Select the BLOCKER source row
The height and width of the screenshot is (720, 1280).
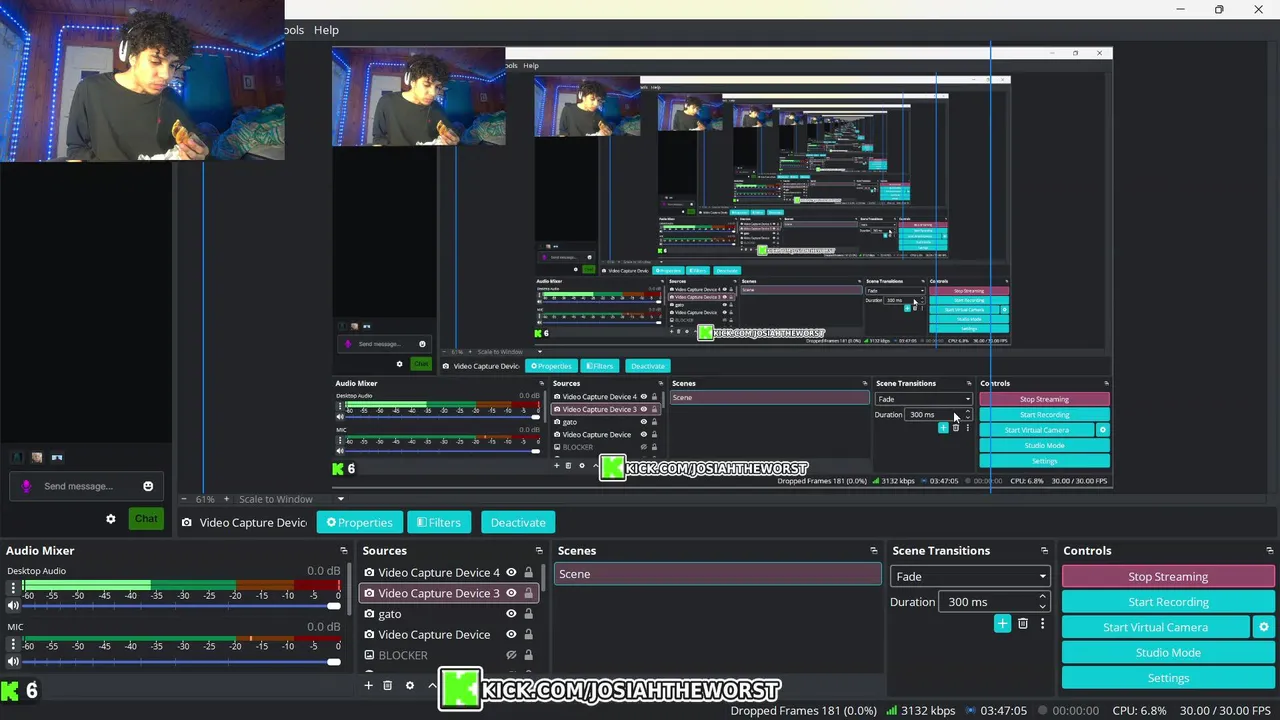450,655
